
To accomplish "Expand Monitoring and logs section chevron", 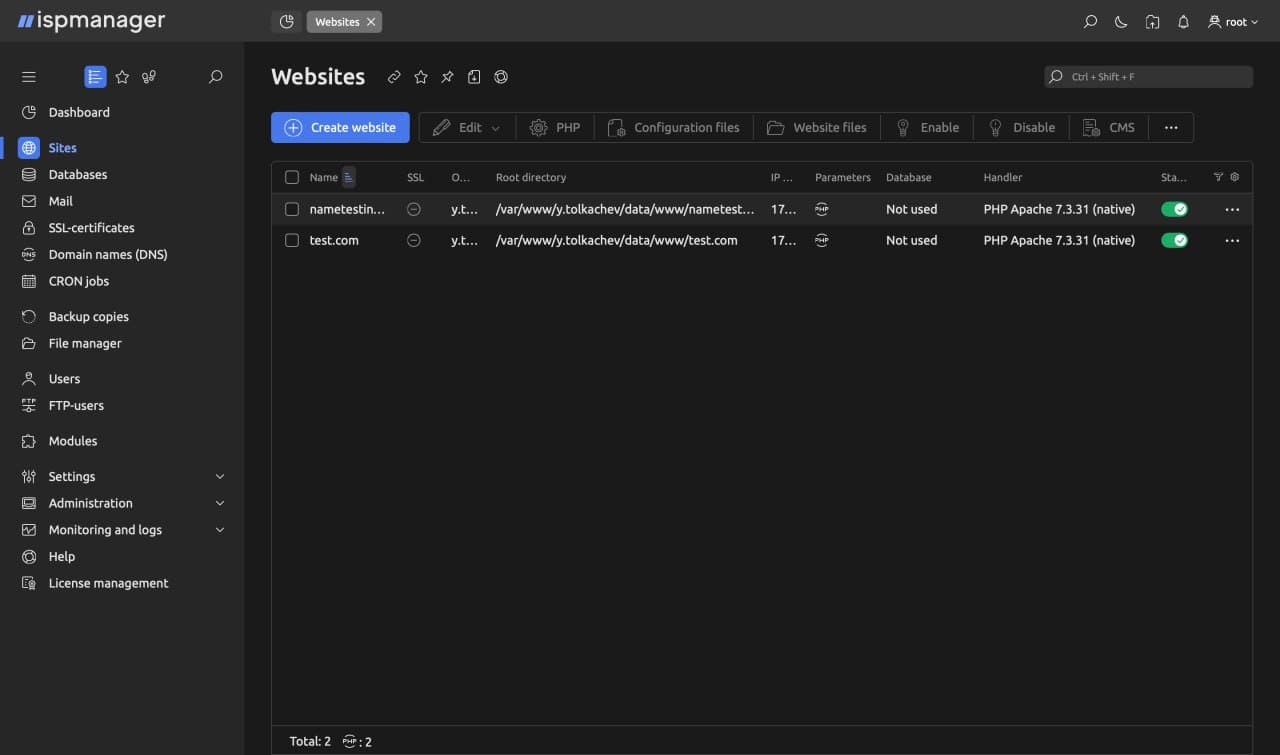I will click(220, 530).
